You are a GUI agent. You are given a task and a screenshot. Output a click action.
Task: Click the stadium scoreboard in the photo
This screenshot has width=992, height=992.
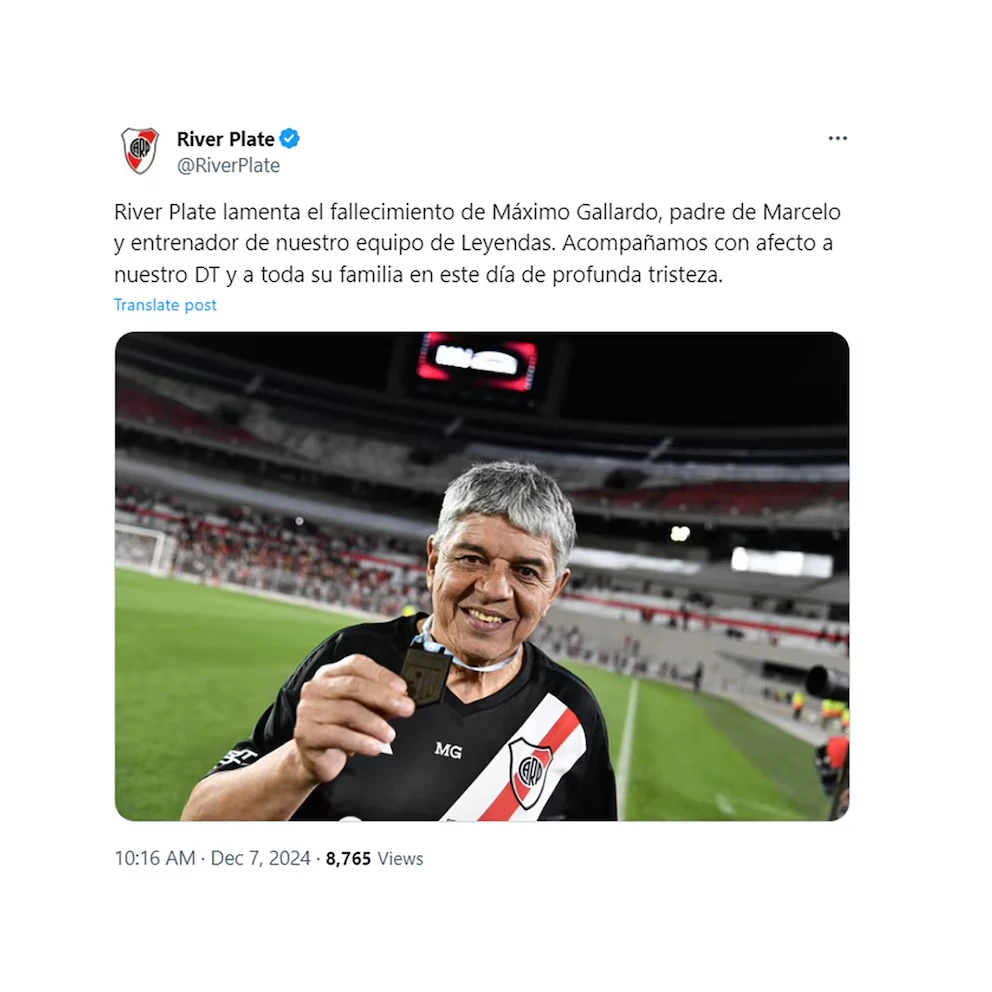[x=476, y=362]
